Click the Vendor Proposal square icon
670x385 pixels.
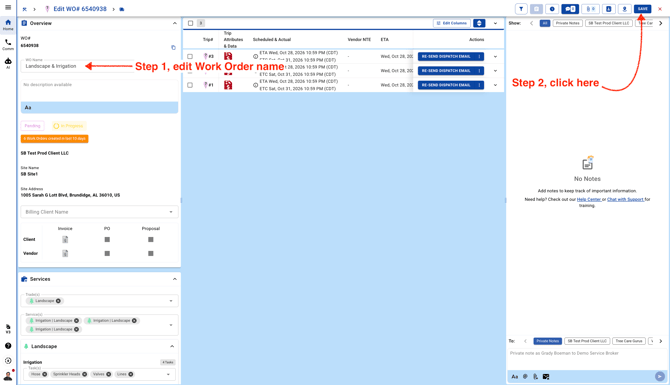pyautogui.click(x=151, y=253)
